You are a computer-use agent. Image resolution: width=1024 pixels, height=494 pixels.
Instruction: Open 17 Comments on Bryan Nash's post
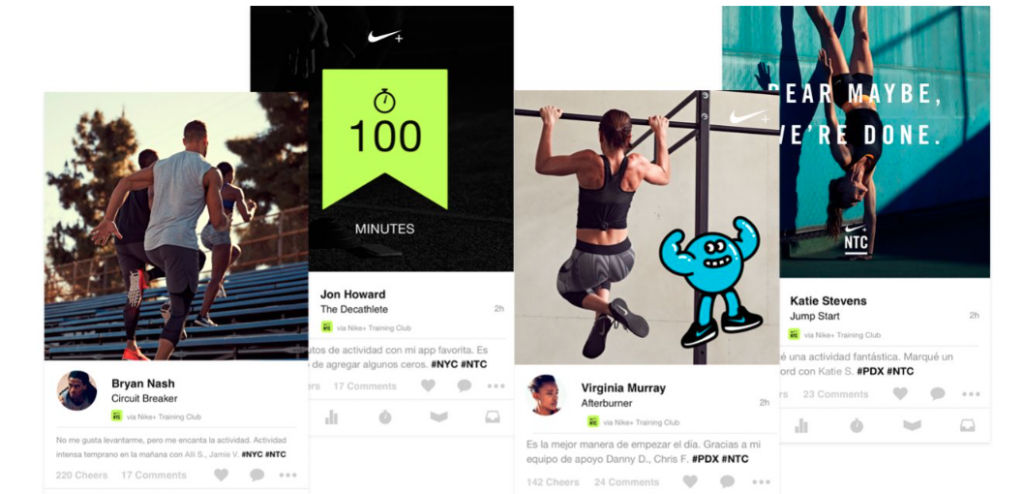pyautogui.click(x=153, y=475)
